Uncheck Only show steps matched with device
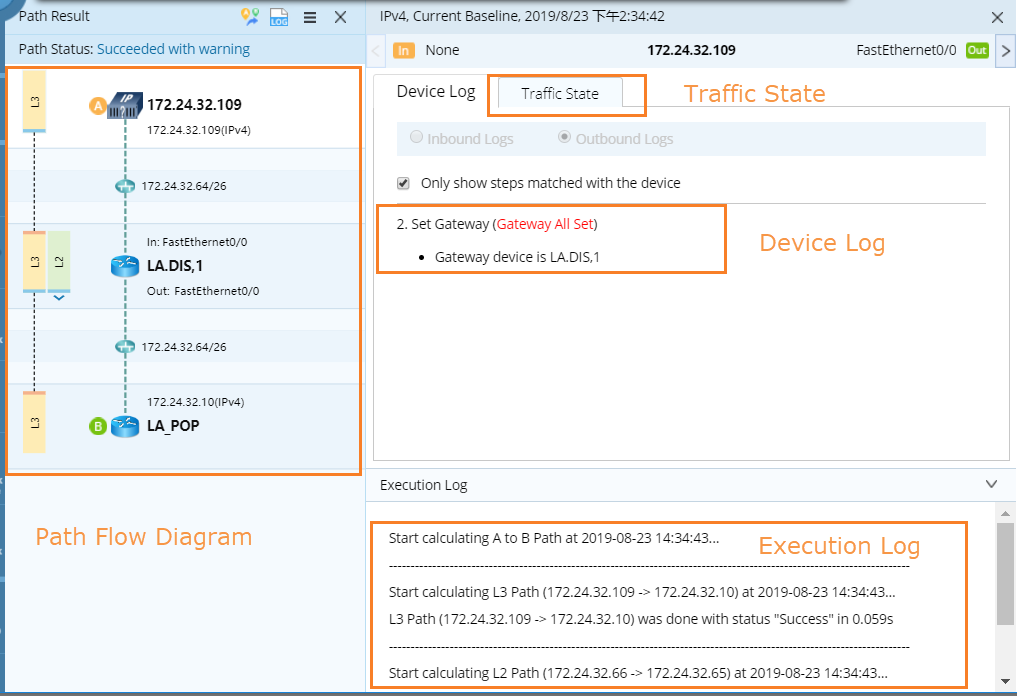 [403, 183]
